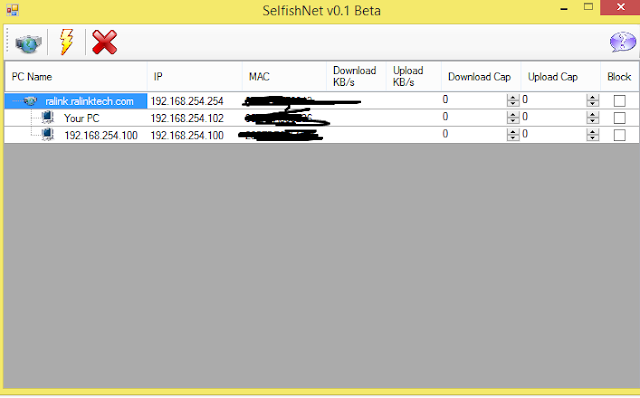Click Upload Cap spinner for ralink.ralinktech.com row
This screenshot has height=398, width=640.
tap(592, 100)
